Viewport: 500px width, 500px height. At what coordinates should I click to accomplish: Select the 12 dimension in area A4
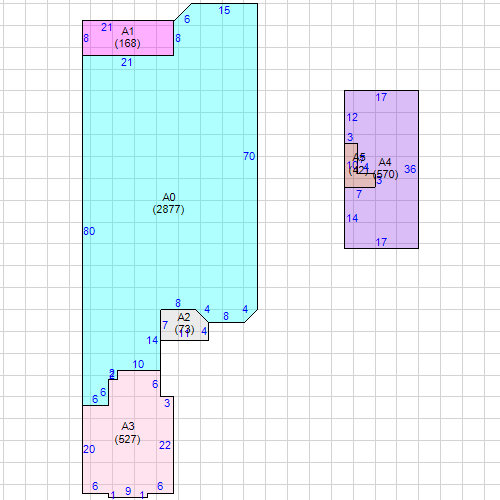click(352, 117)
